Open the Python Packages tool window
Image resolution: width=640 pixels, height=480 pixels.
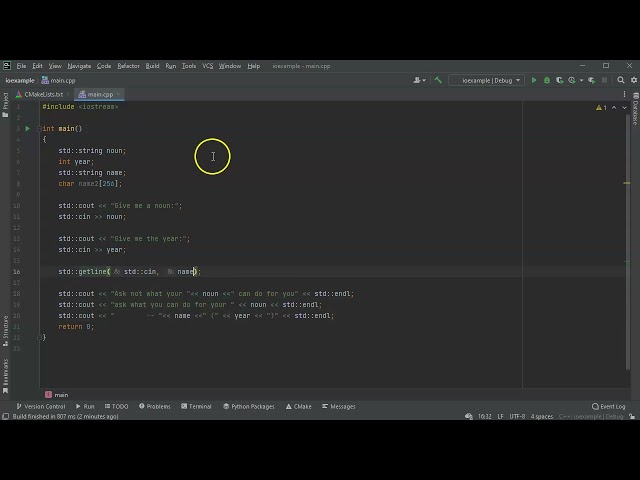tap(249, 407)
